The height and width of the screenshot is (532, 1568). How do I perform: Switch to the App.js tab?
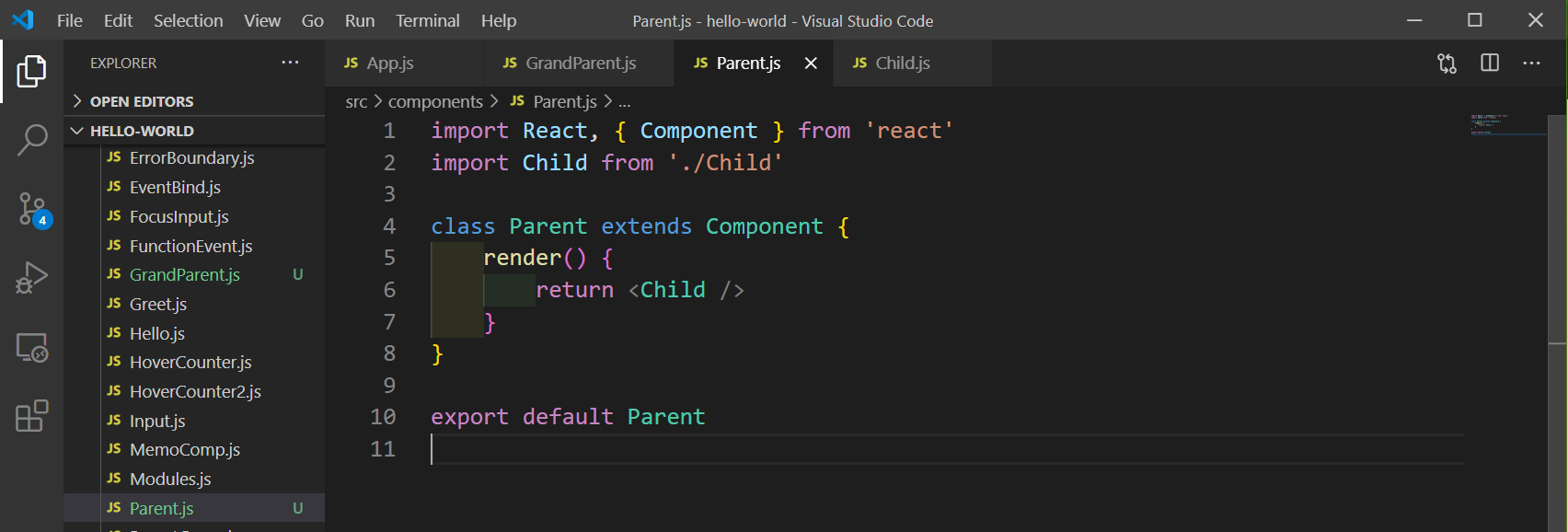pyautogui.click(x=405, y=63)
